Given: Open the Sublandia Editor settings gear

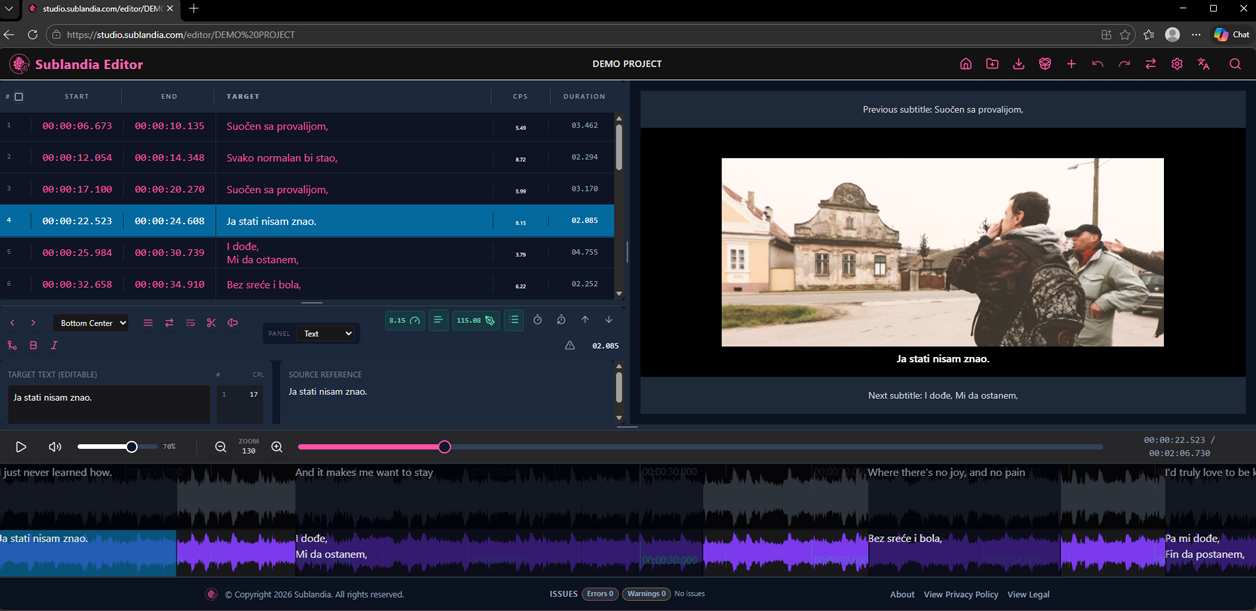Looking at the screenshot, I should 1177,63.
